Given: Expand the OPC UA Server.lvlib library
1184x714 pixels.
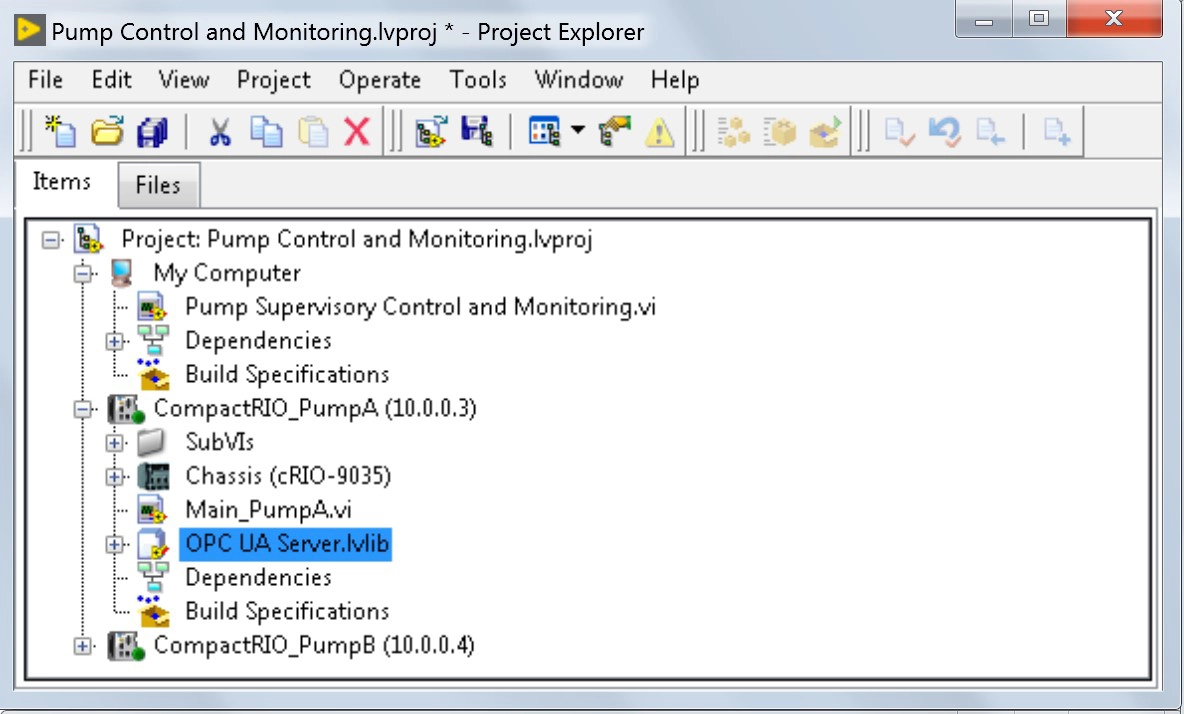Looking at the screenshot, I should coord(114,545).
